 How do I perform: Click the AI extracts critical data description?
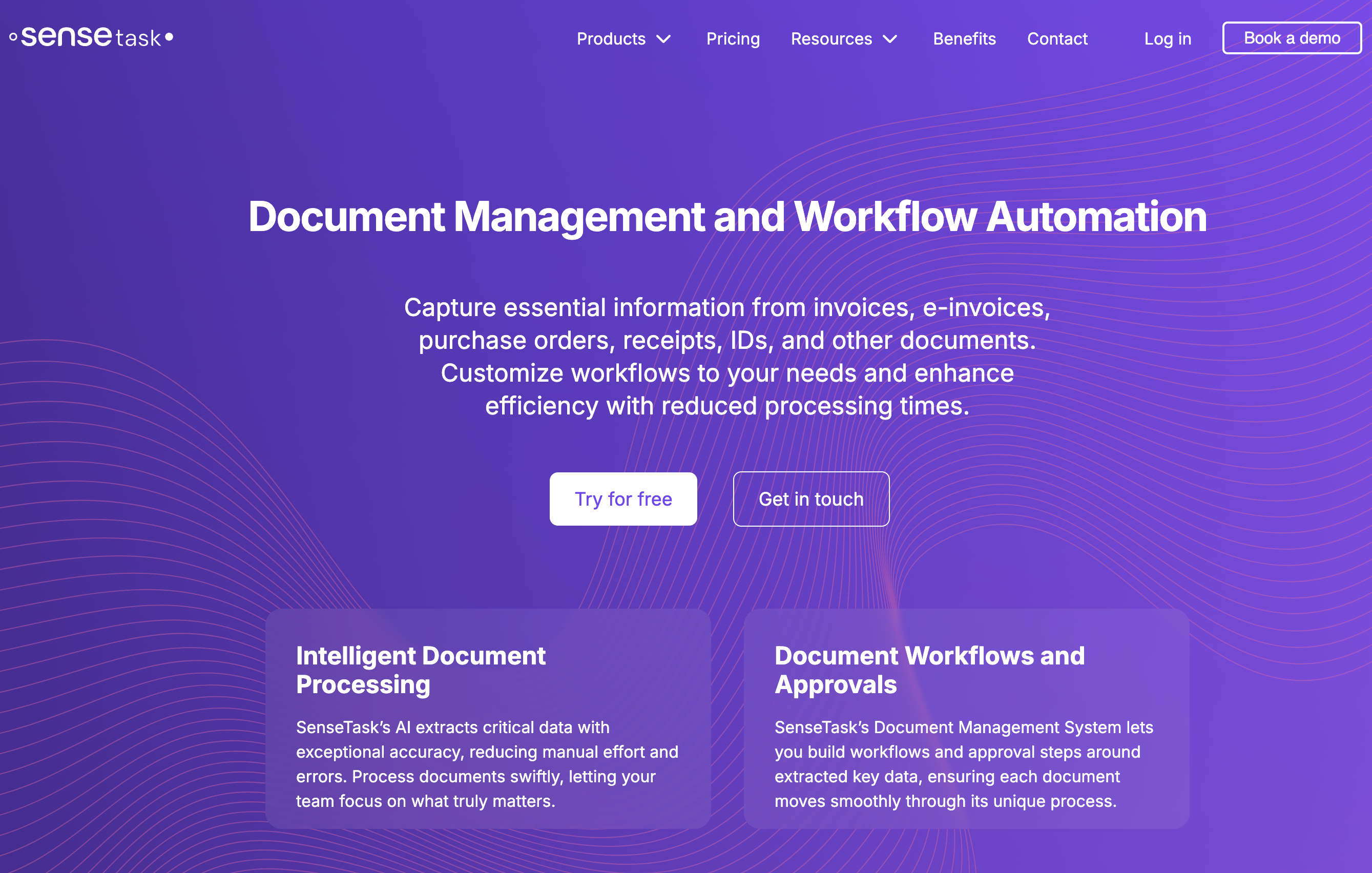(x=487, y=763)
